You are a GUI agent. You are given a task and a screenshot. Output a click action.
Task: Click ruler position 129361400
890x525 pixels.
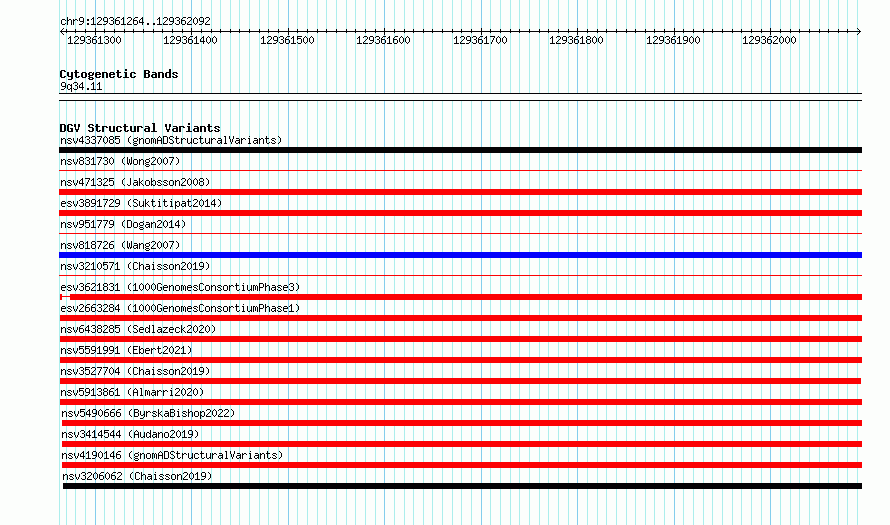190,40
